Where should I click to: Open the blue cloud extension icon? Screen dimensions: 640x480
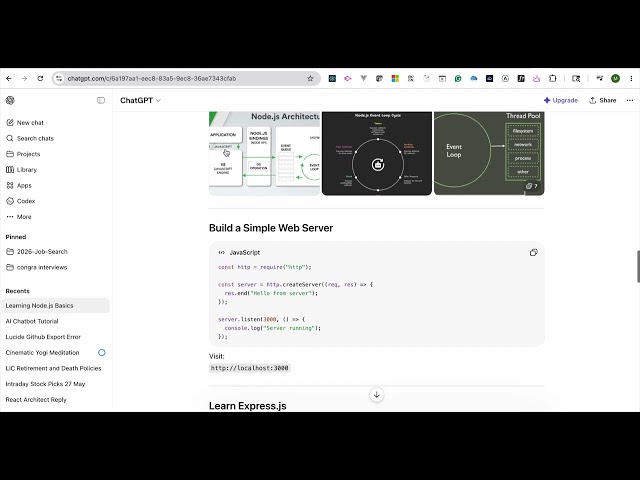click(x=473, y=78)
